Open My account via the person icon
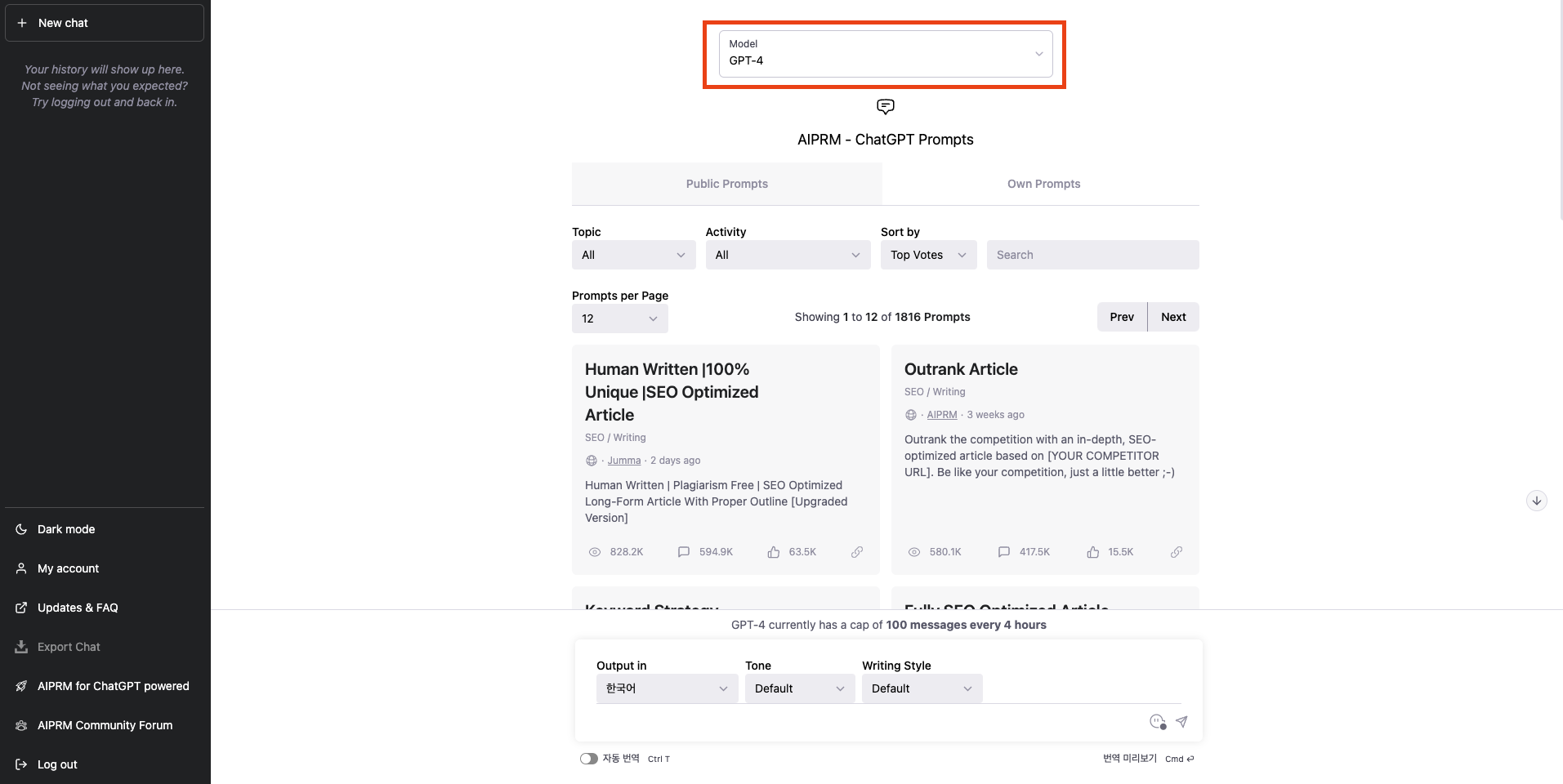Image resolution: width=1563 pixels, height=784 pixels. tap(21, 568)
